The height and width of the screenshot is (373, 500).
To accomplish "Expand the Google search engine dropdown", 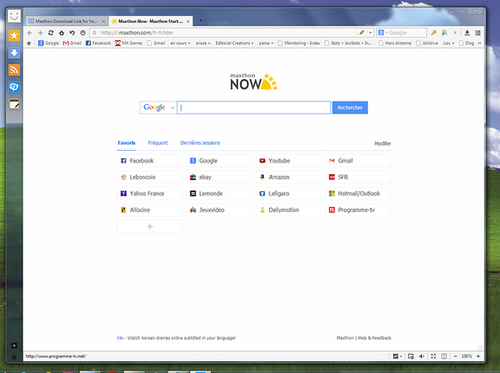I will [x=158, y=108].
